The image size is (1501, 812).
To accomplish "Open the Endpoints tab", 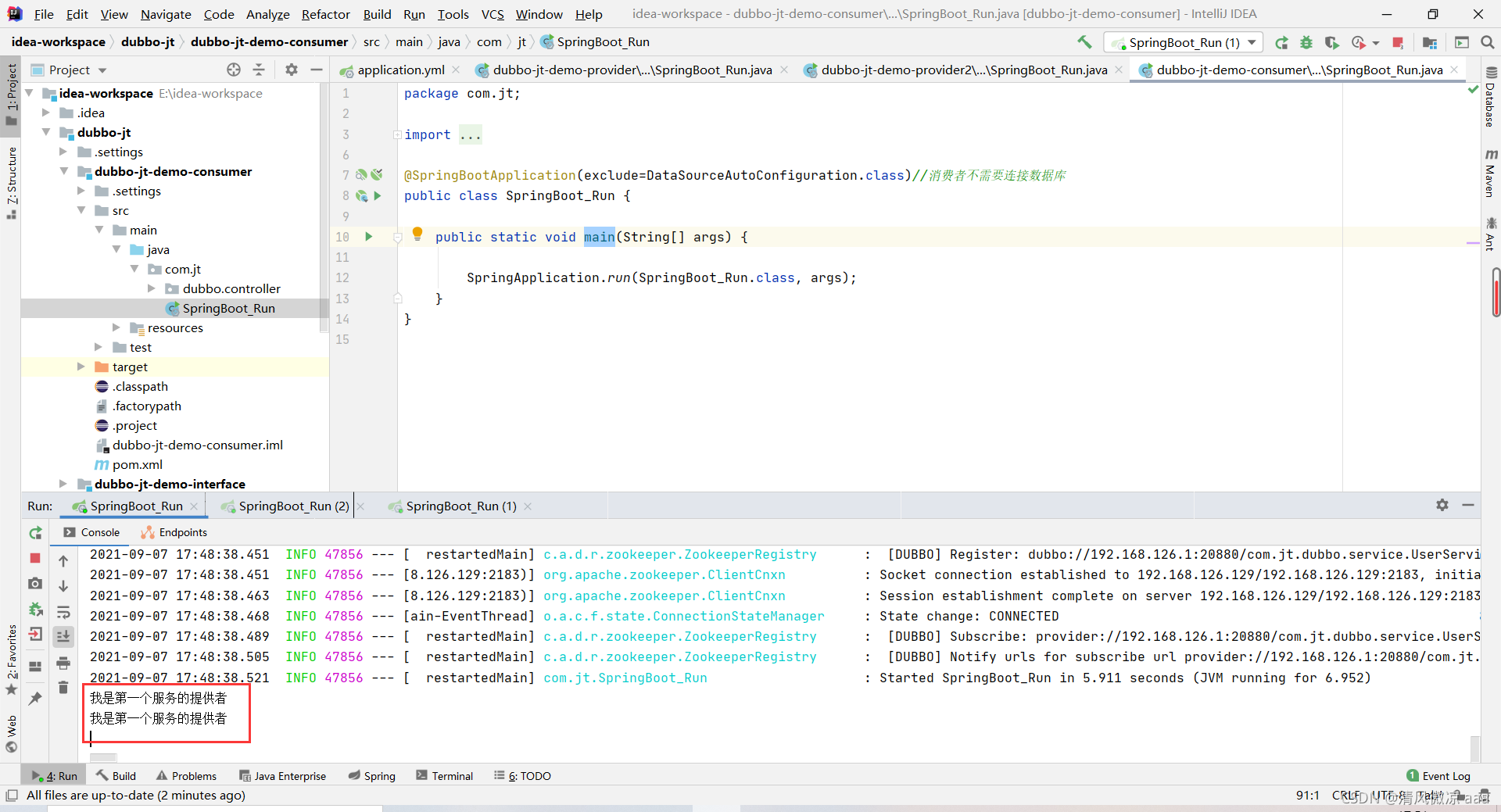I will 174,532.
